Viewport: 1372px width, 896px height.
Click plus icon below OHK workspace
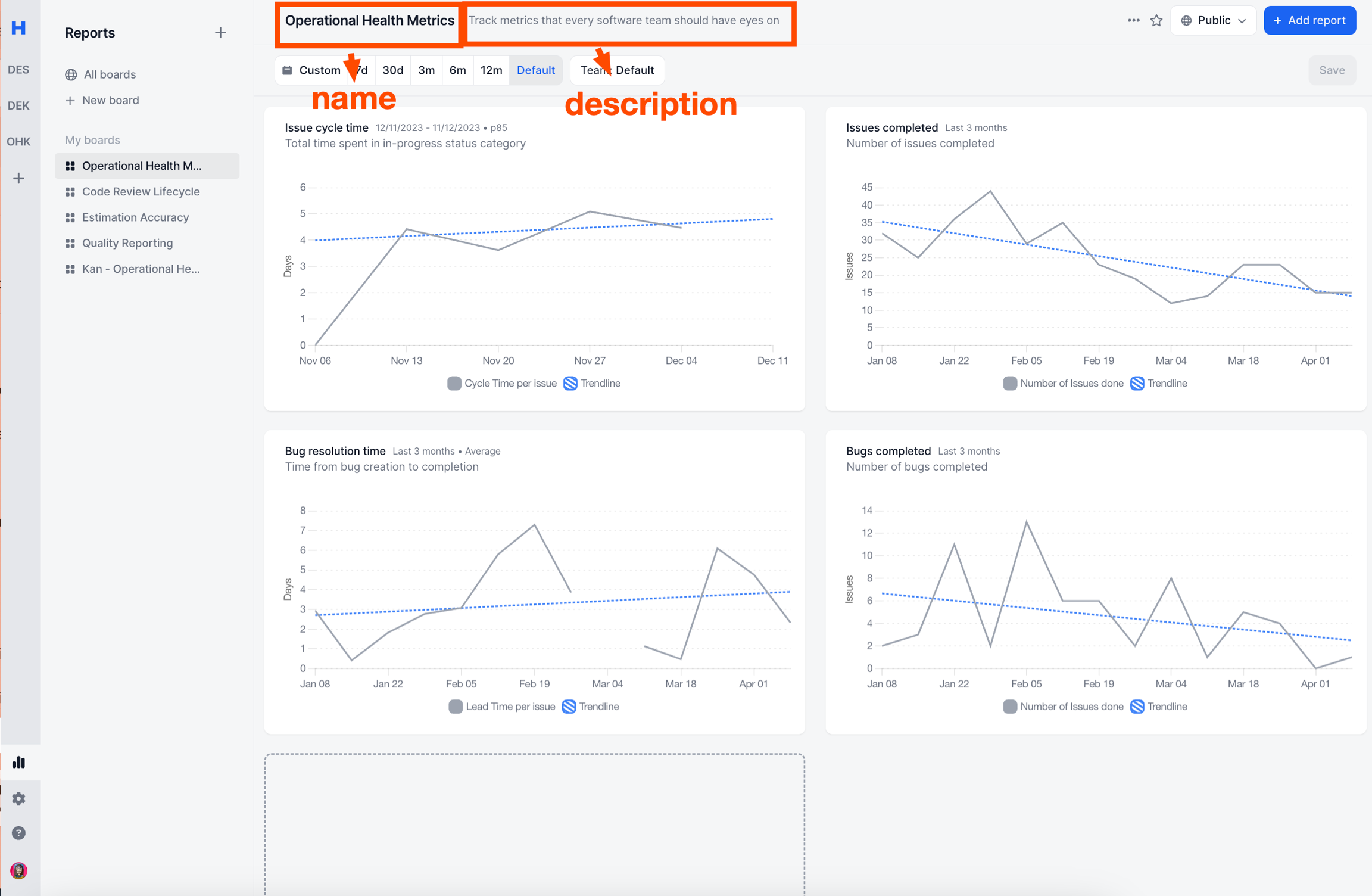(19, 178)
